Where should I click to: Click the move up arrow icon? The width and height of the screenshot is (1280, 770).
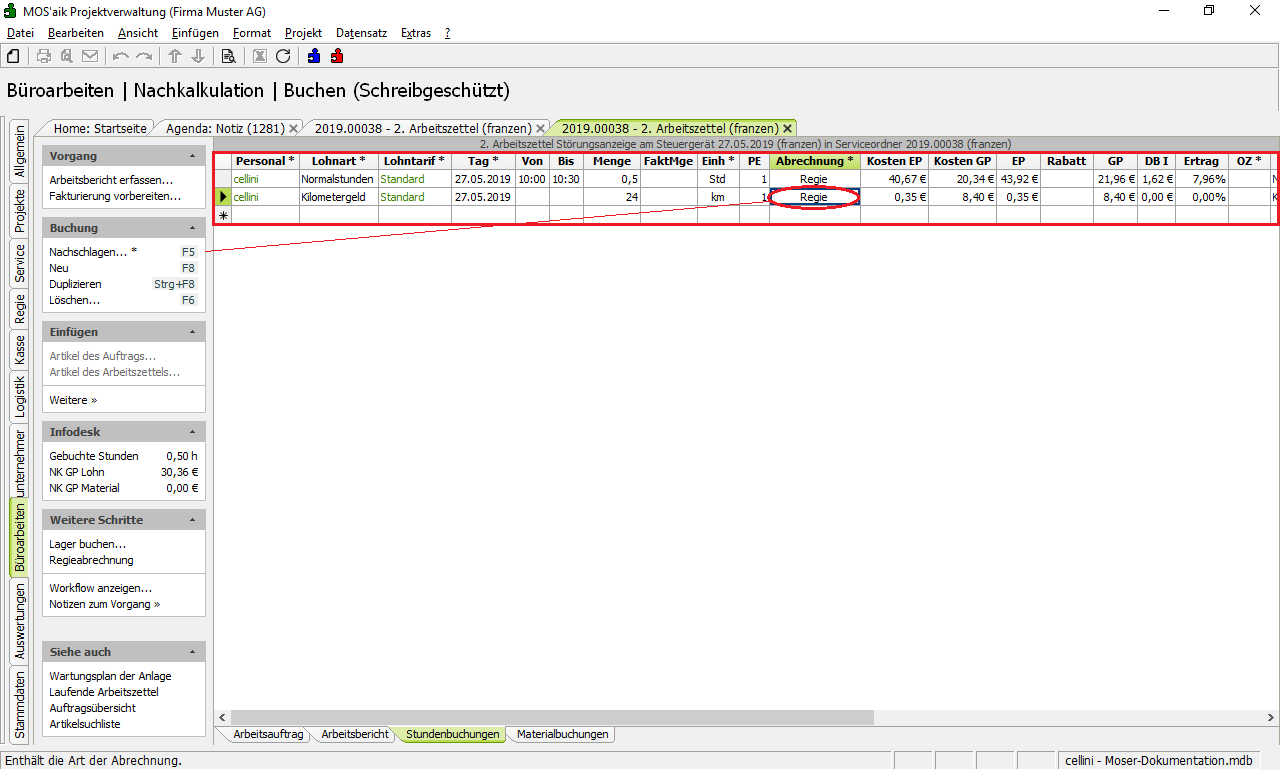tap(175, 56)
